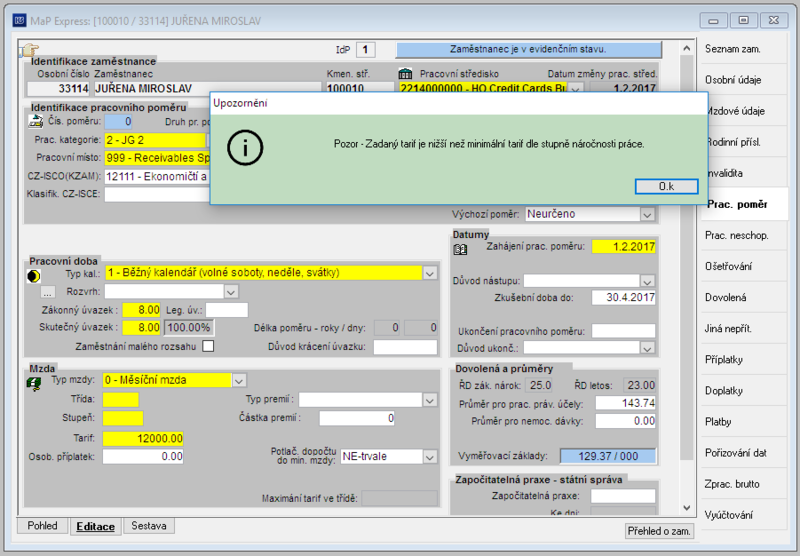
Task: Expand the Typ premií dropdown
Action: coord(430,400)
